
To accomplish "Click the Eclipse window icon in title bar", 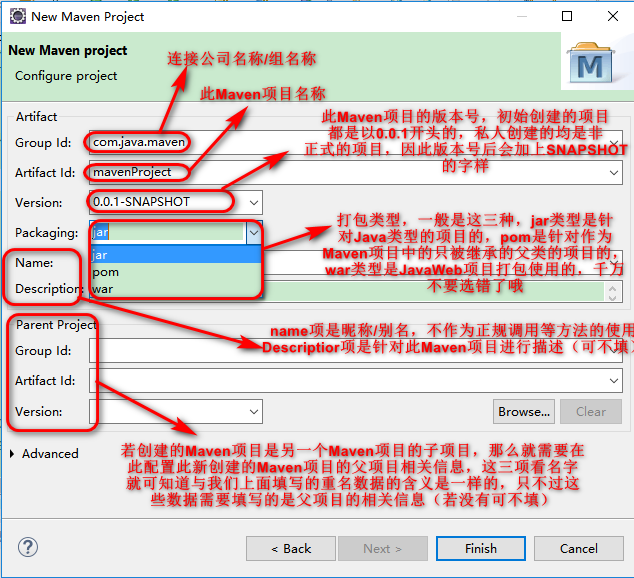I will coord(18,17).
